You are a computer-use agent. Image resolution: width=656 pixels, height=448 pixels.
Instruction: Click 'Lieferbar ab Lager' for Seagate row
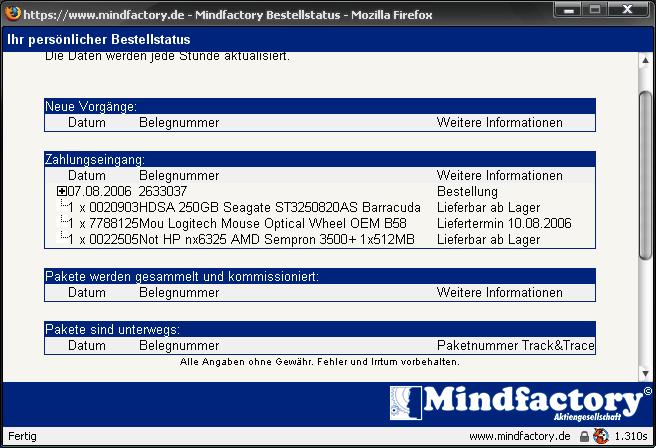tap(489, 207)
